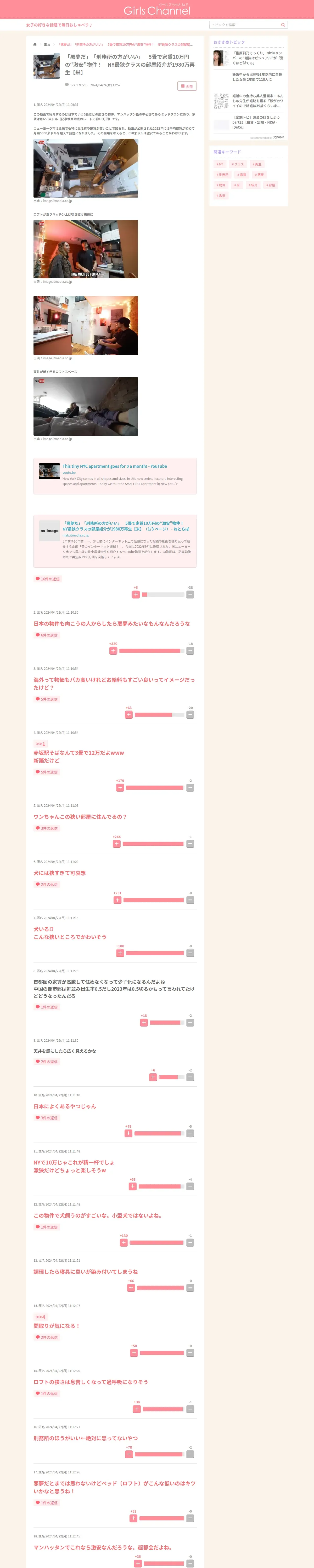Image resolution: width=314 pixels, height=1568 pixels.
Task: Expand 5件の返信 under comment 3
Action: (47, 699)
